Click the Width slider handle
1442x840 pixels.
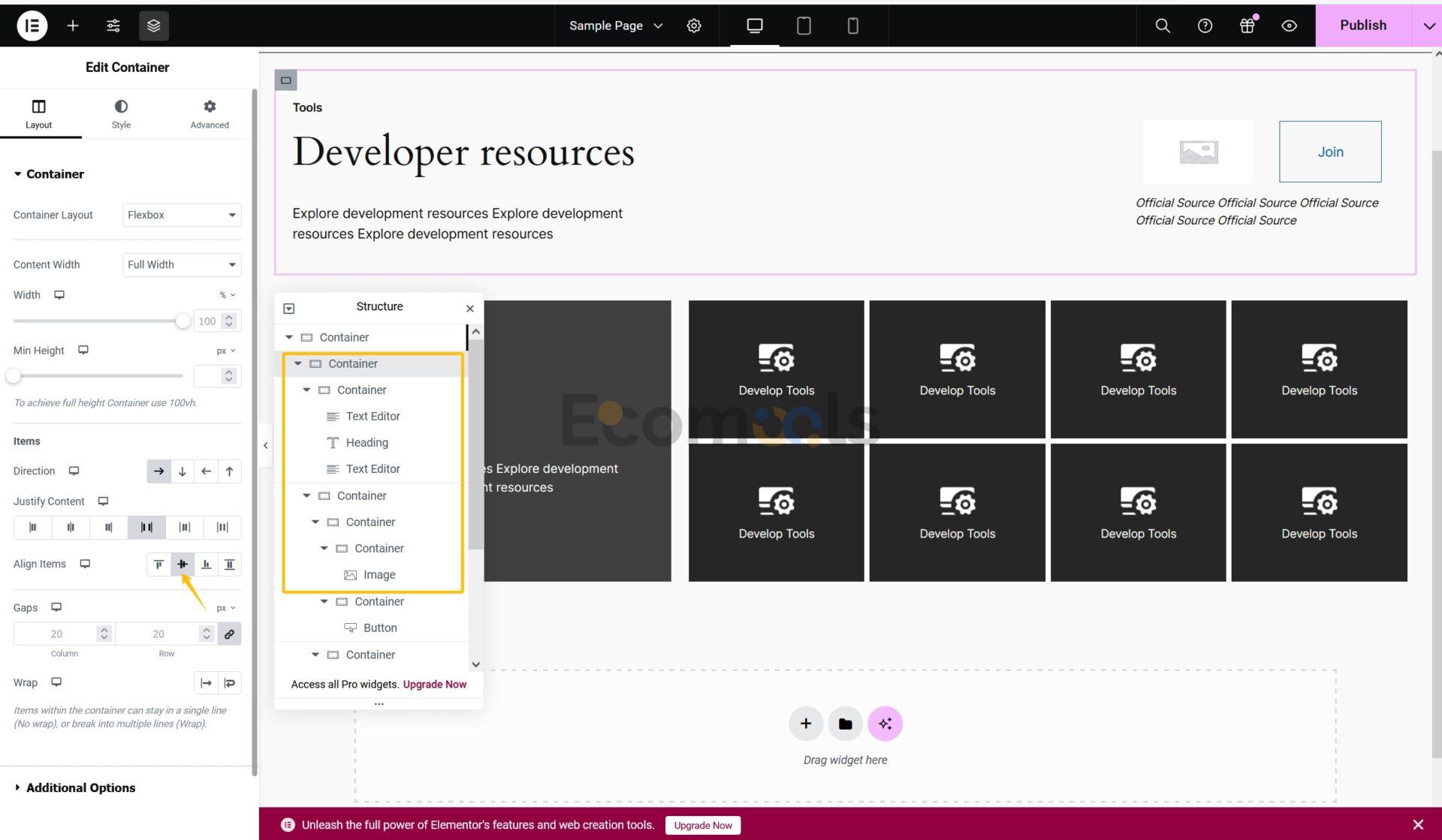coord(183,321)
